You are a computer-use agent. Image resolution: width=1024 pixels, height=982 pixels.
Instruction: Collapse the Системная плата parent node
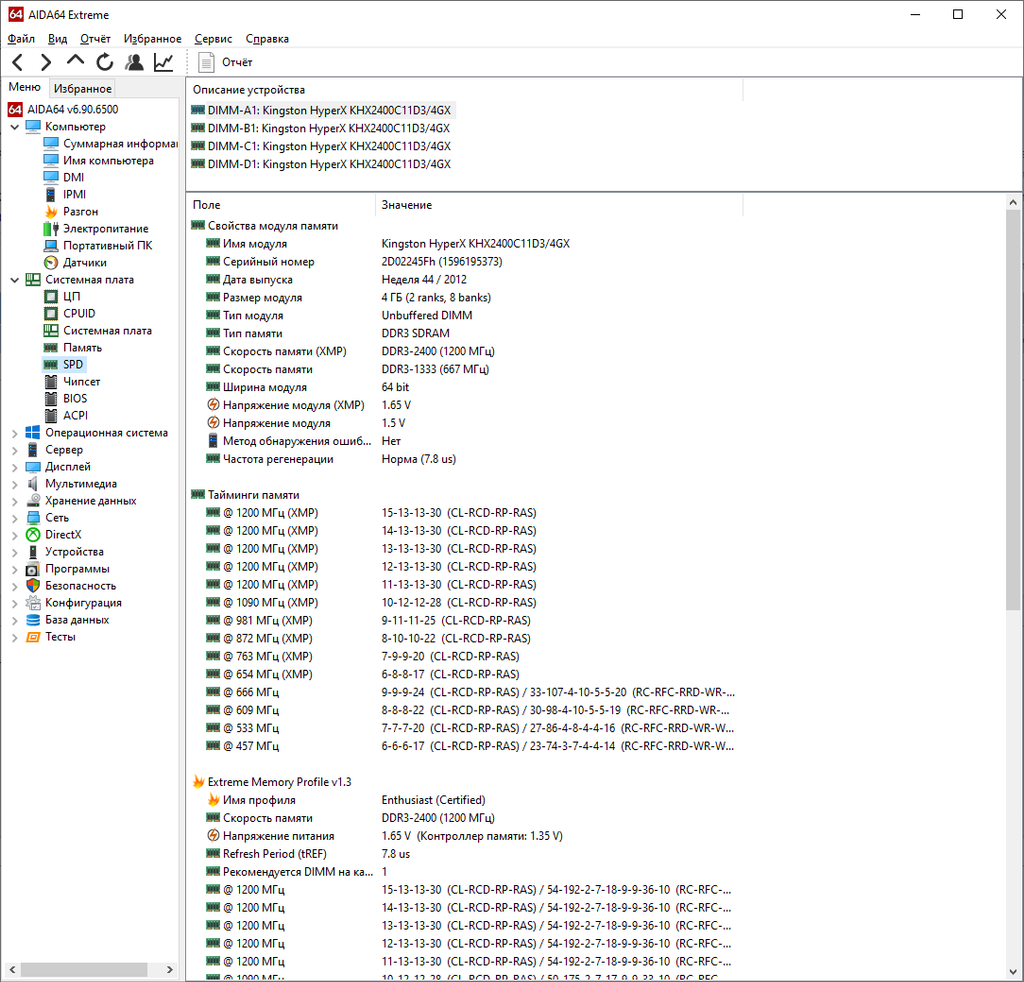[15, 279]
